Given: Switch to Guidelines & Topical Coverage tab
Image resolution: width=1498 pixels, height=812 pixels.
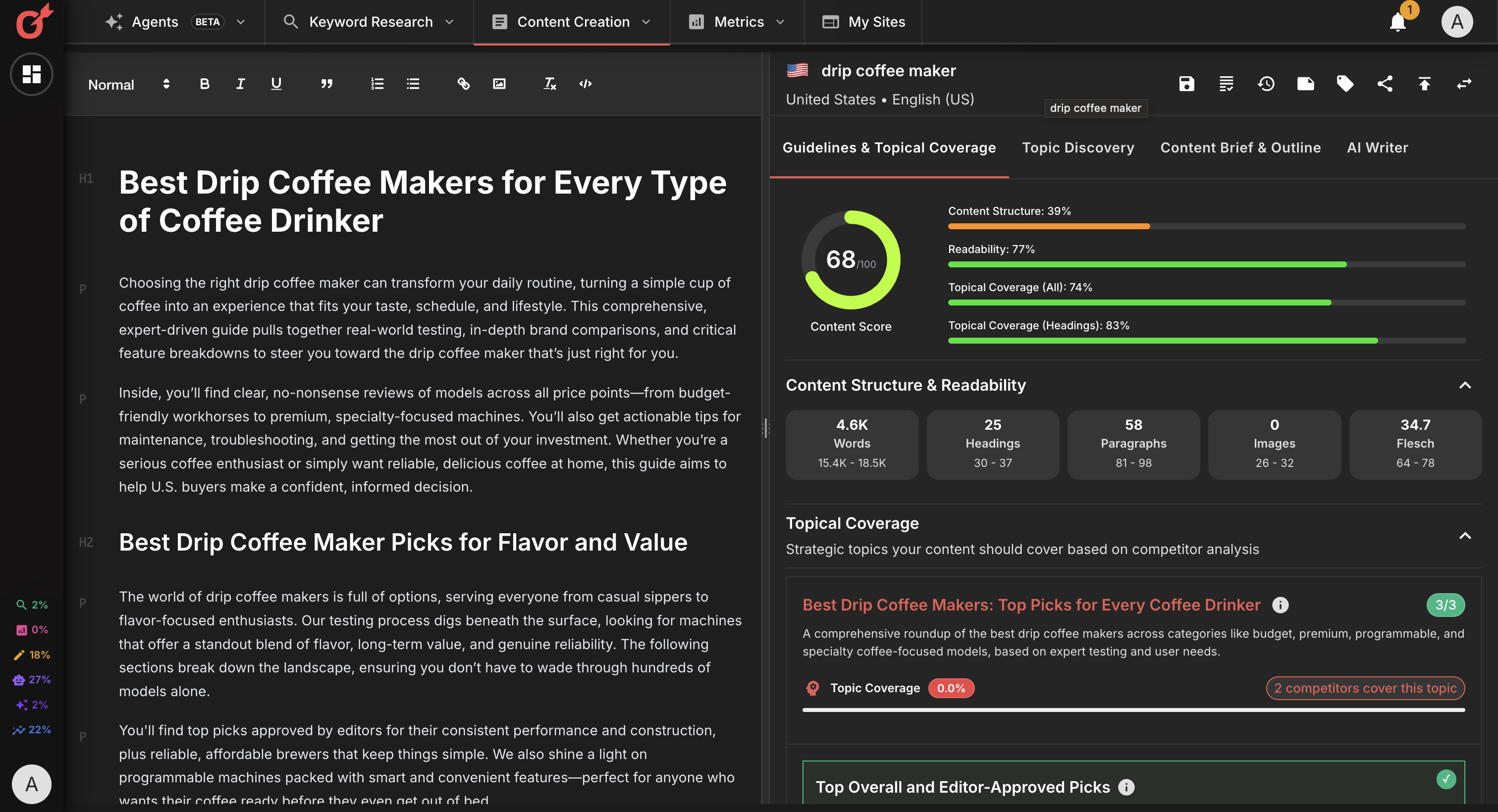Looking at the screenshot, I should (889, 148).
